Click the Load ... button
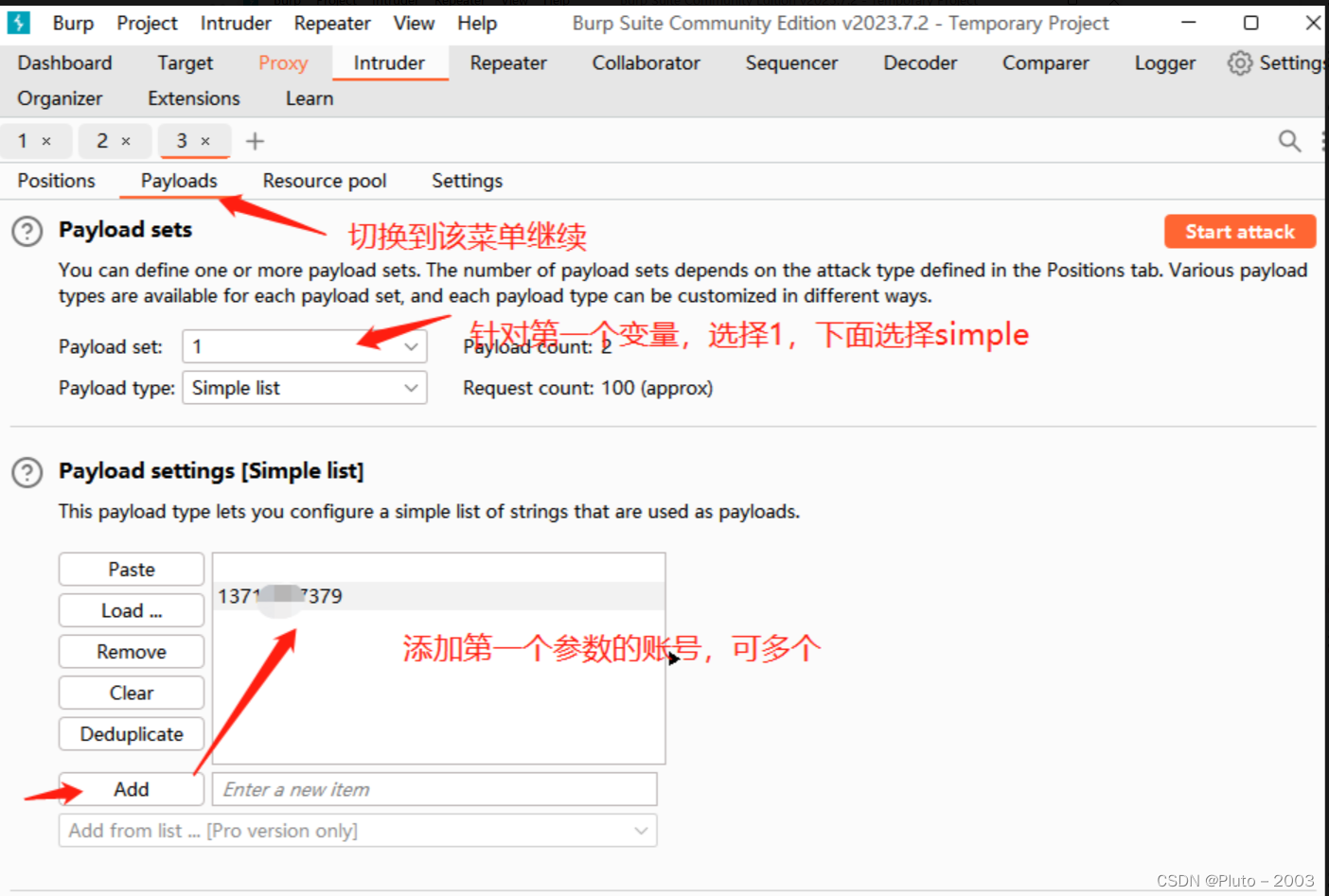This screenshot has height=896, width=1329. click(132, 610)
